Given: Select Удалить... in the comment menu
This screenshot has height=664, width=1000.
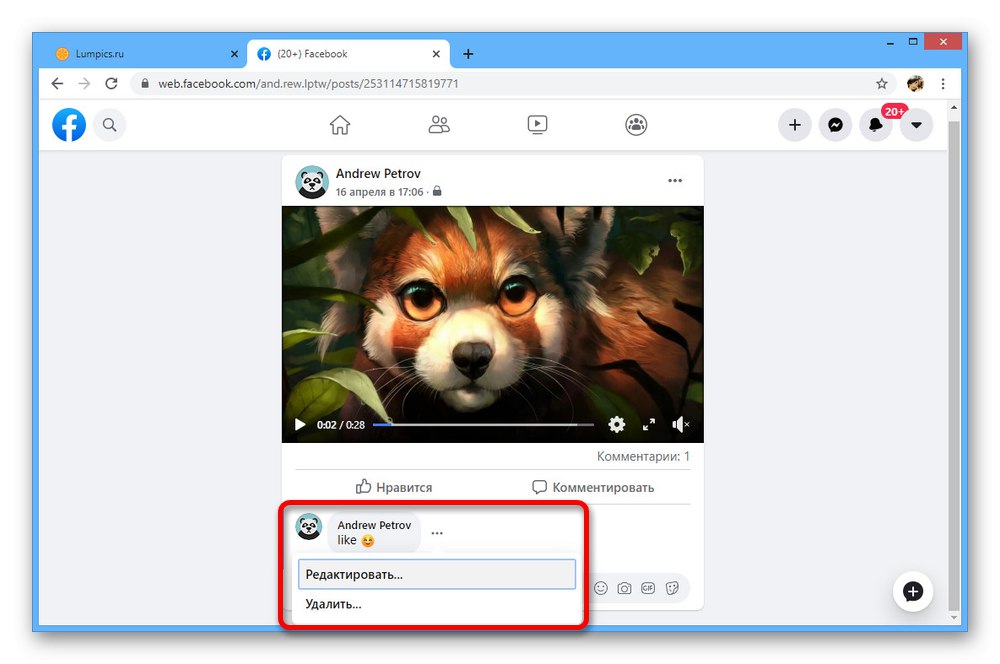Looking at the screenshot, I should tap(437, 604).
